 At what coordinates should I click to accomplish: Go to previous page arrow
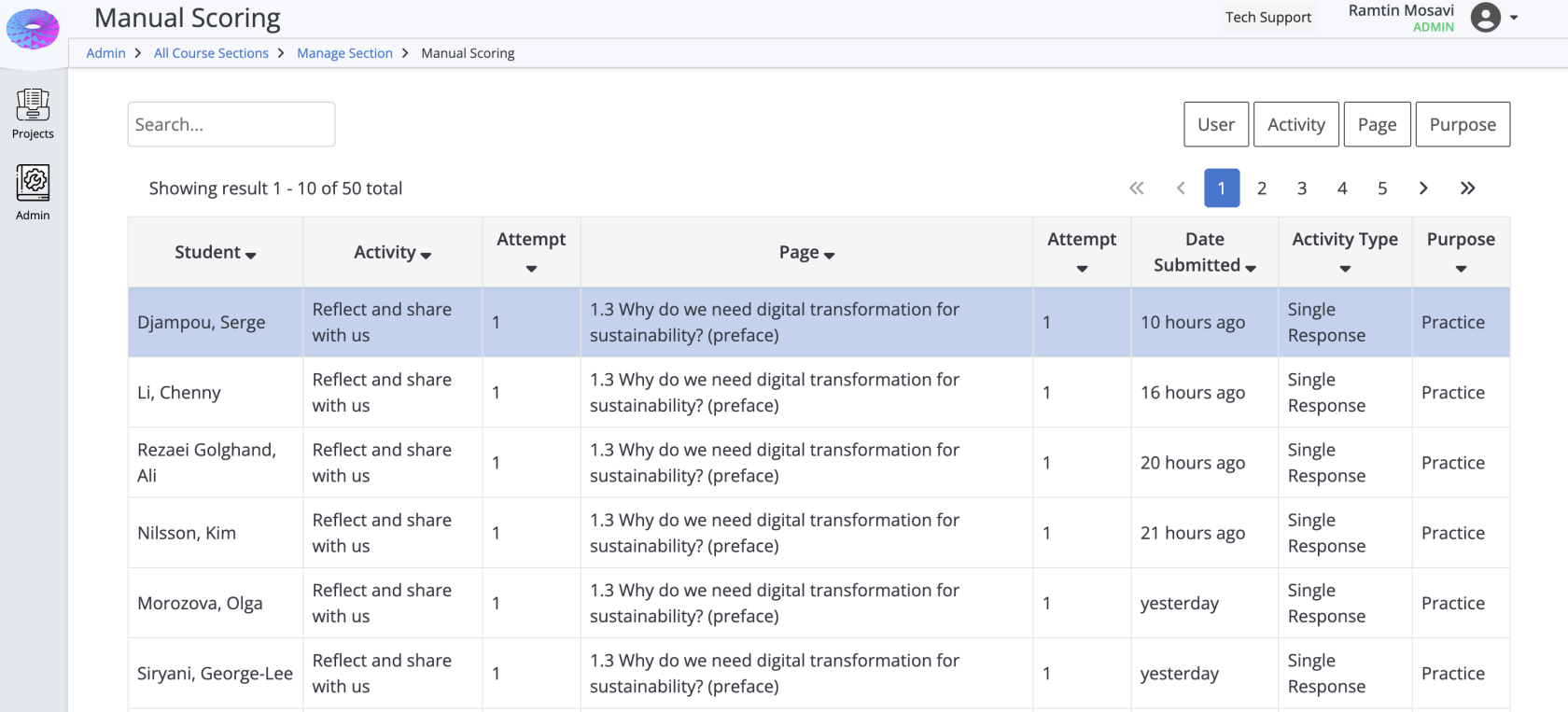1181,188
